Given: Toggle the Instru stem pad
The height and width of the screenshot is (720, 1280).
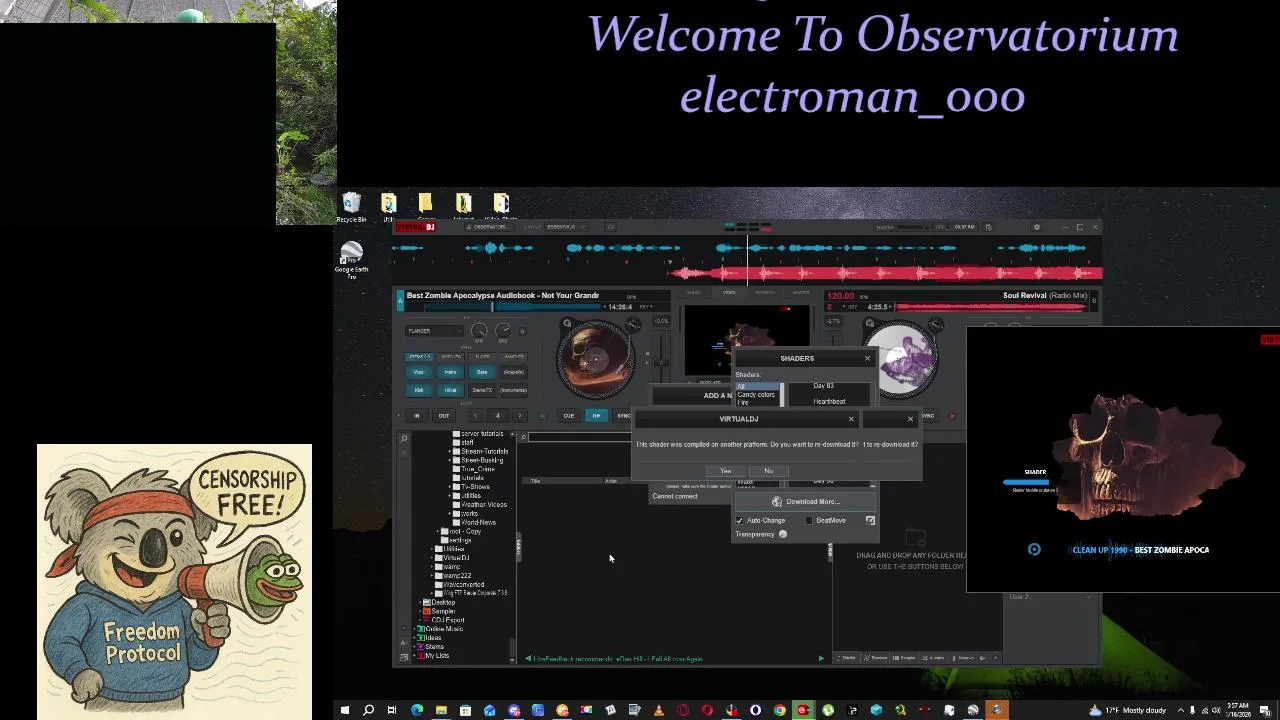Looking at the screenshot, I should pos(450,372).
